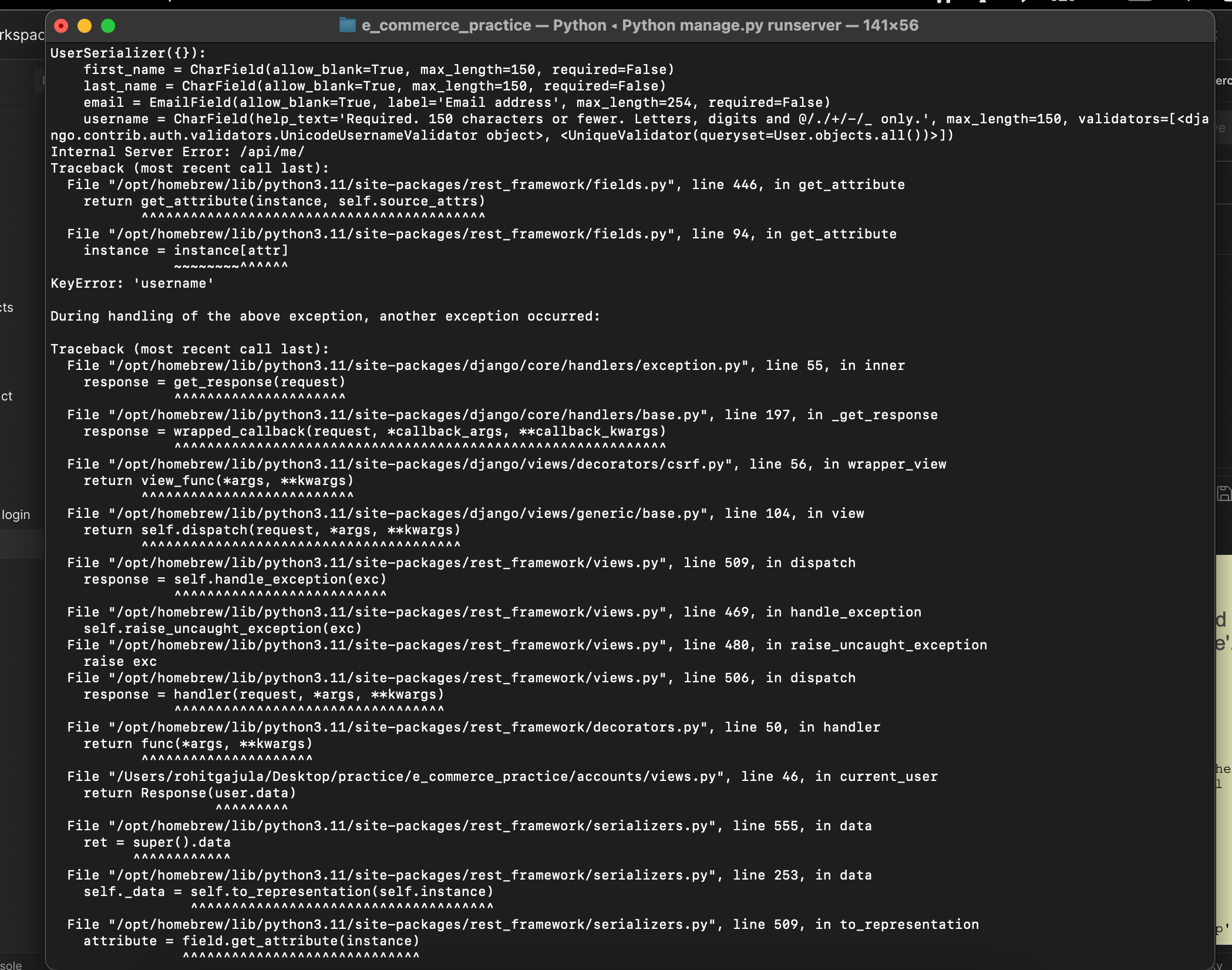Click the Internal Server Error /api/me/ line
The height and width of the screenshot is (970, 1232).
coord(177,152)
